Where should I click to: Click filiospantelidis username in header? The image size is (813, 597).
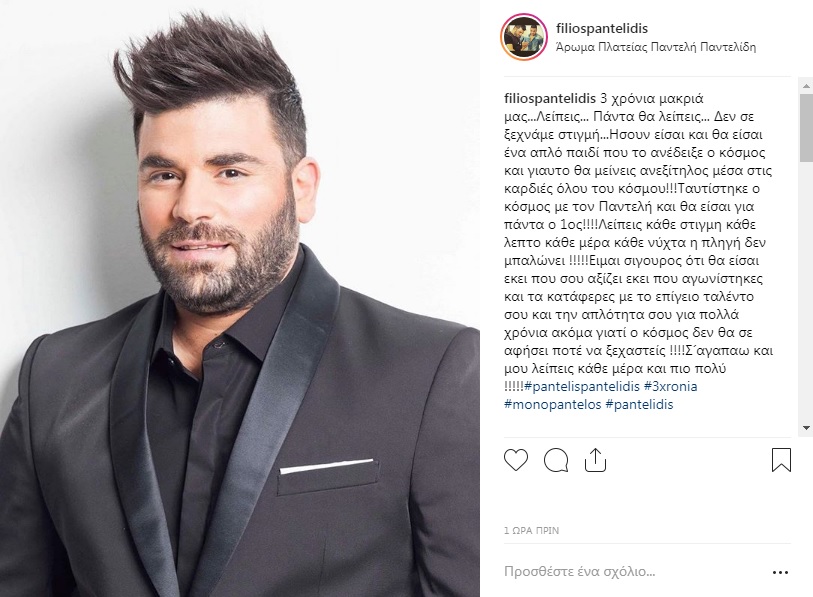pos(602,29)
